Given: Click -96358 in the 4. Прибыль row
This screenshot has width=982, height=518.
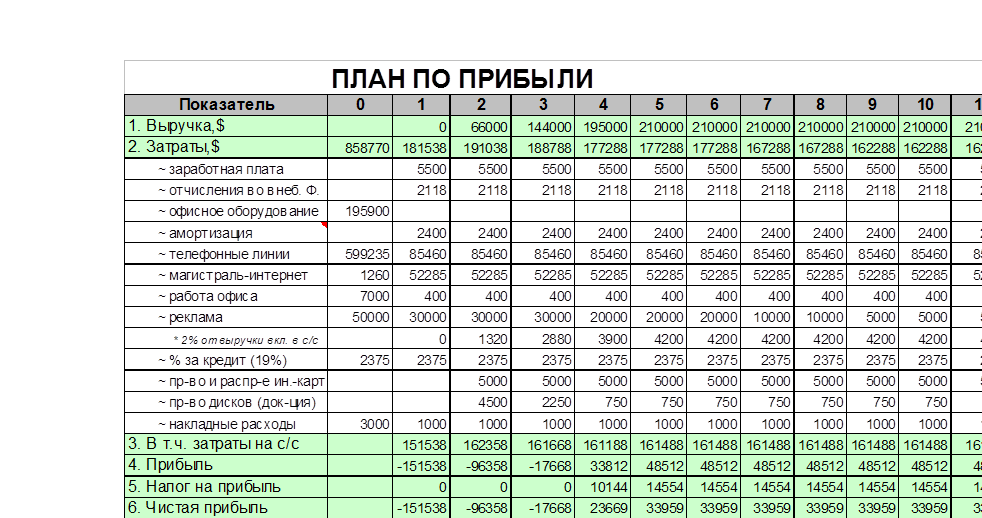Looking at the screenshot, I should coord(481,466).
